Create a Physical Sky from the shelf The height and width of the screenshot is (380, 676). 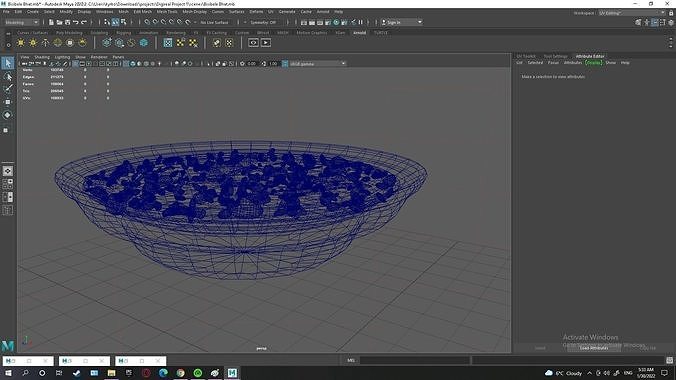[82, 43]
